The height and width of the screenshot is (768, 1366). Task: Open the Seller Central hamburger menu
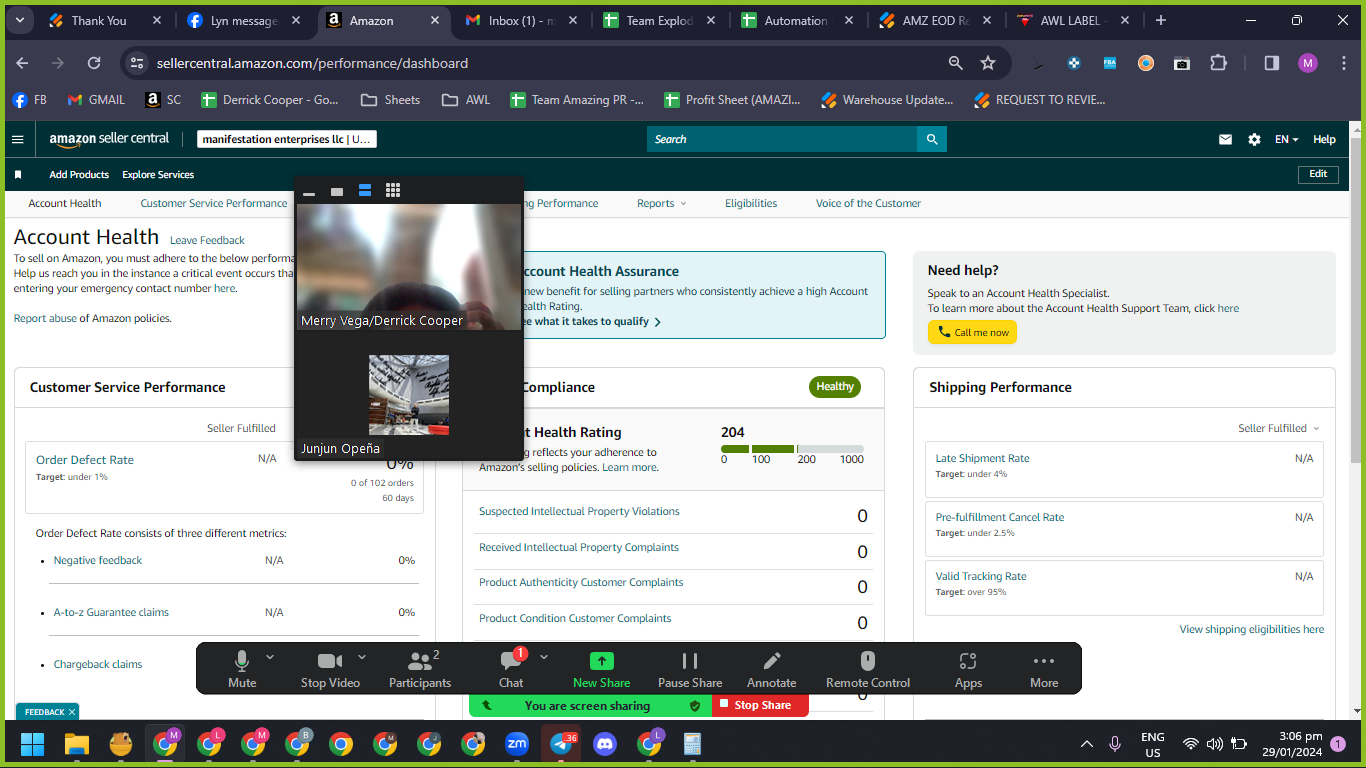point(17,140)
